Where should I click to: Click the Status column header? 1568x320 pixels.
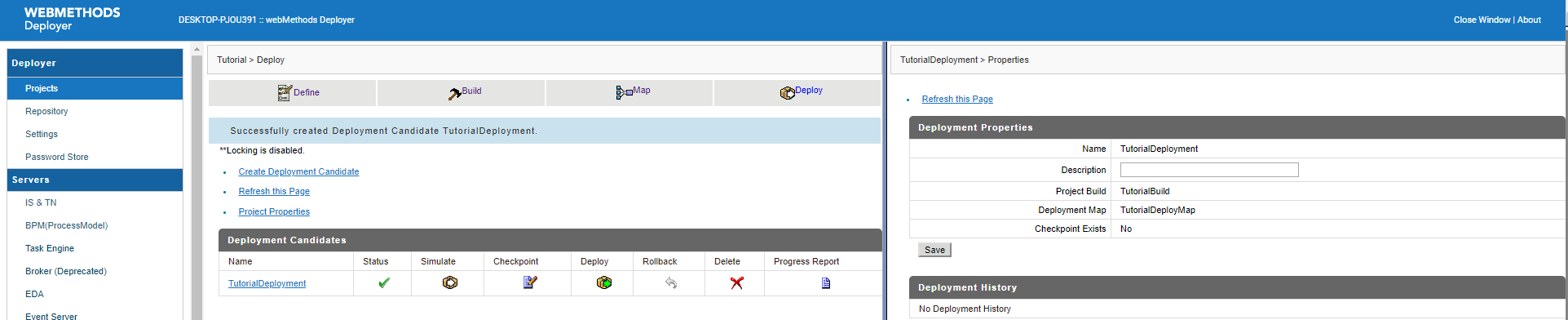click(x=375, y=261)
